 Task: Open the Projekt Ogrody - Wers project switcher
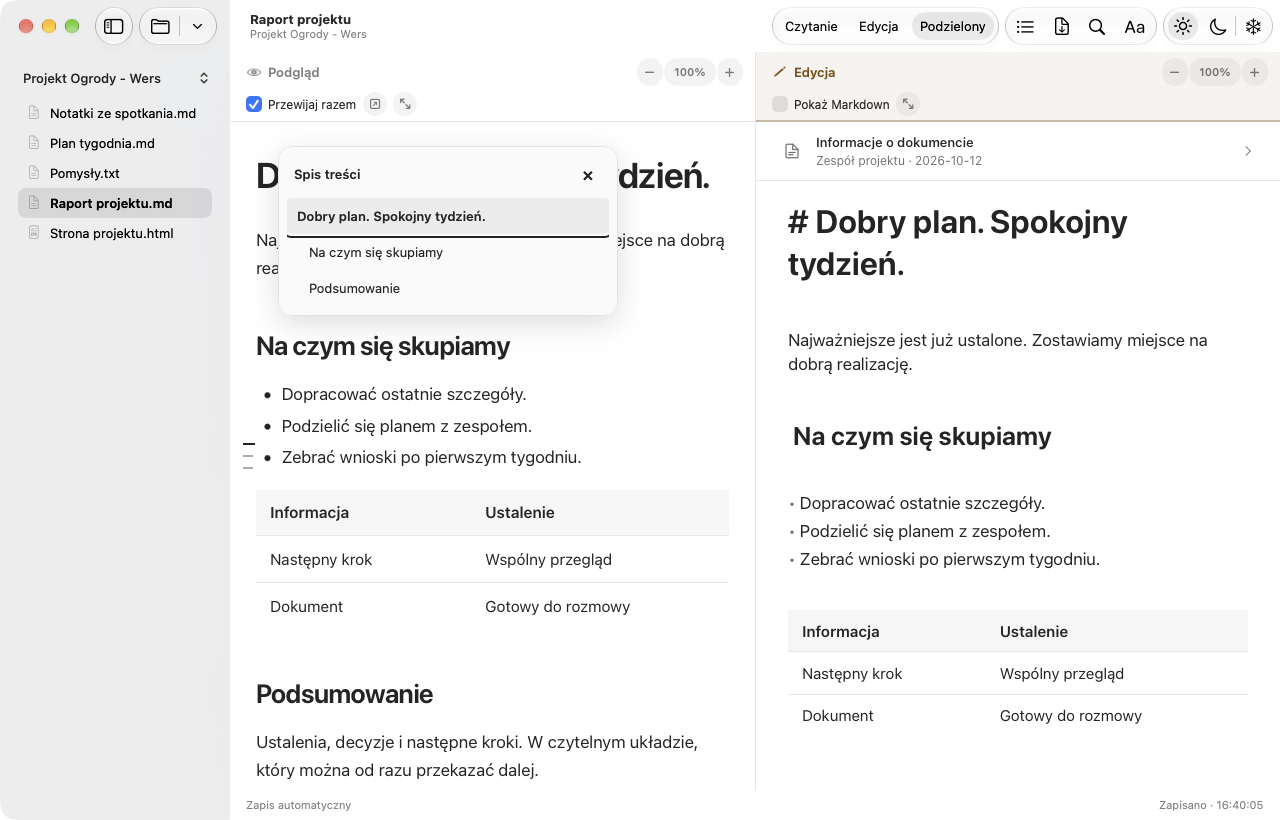[116, 78]
